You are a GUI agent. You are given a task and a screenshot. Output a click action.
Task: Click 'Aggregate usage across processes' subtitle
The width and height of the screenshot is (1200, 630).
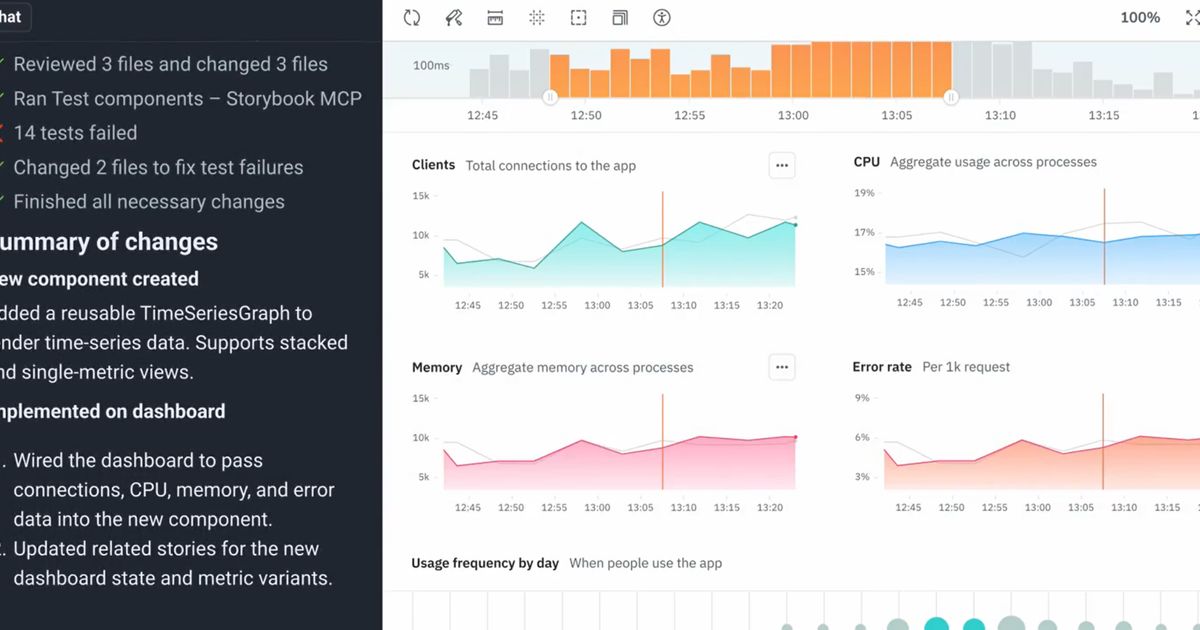tap(993, 162)
